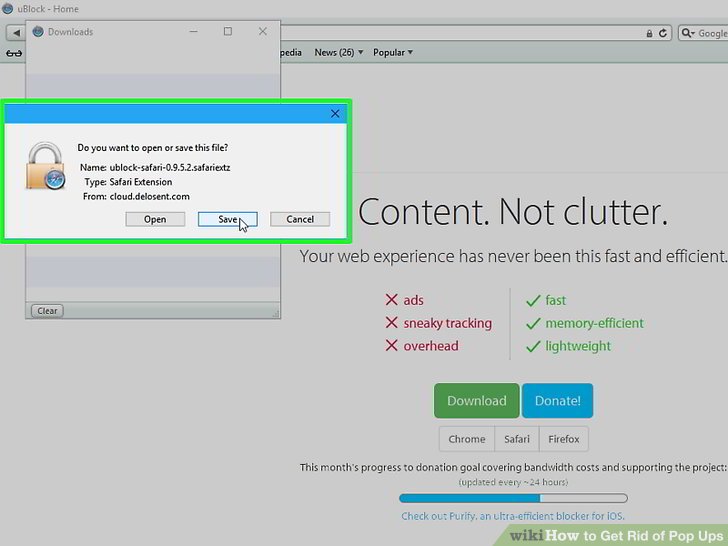The height and width of the screenshot is (546, 728).
Task: Select the Firefox browser tab
Action: [x=564, y=439]
